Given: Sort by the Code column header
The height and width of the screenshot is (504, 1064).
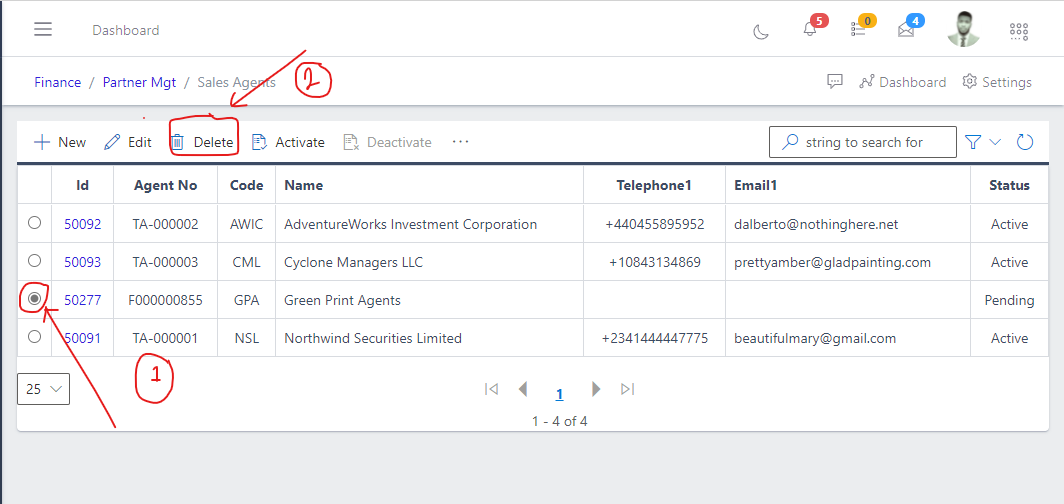Looking at the screenshot, I should (246, 185).
